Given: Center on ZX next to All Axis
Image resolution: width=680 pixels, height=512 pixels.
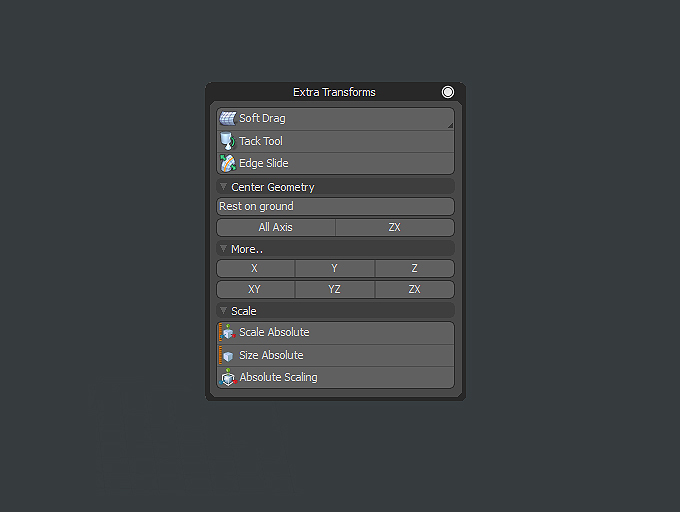Looking at the screenshot, I should [x=395, y=227].
